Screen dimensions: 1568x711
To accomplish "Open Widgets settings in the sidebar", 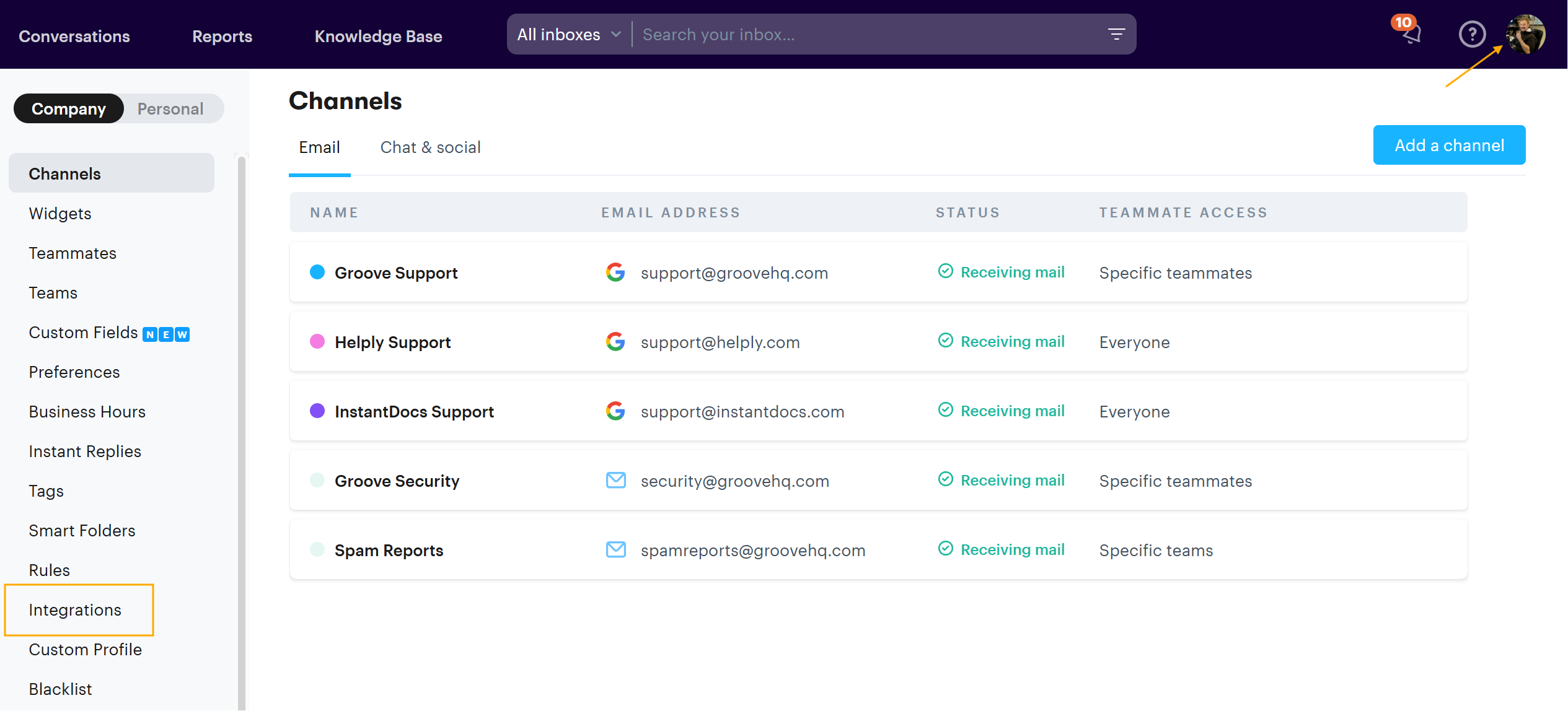I will pos(60,213).
